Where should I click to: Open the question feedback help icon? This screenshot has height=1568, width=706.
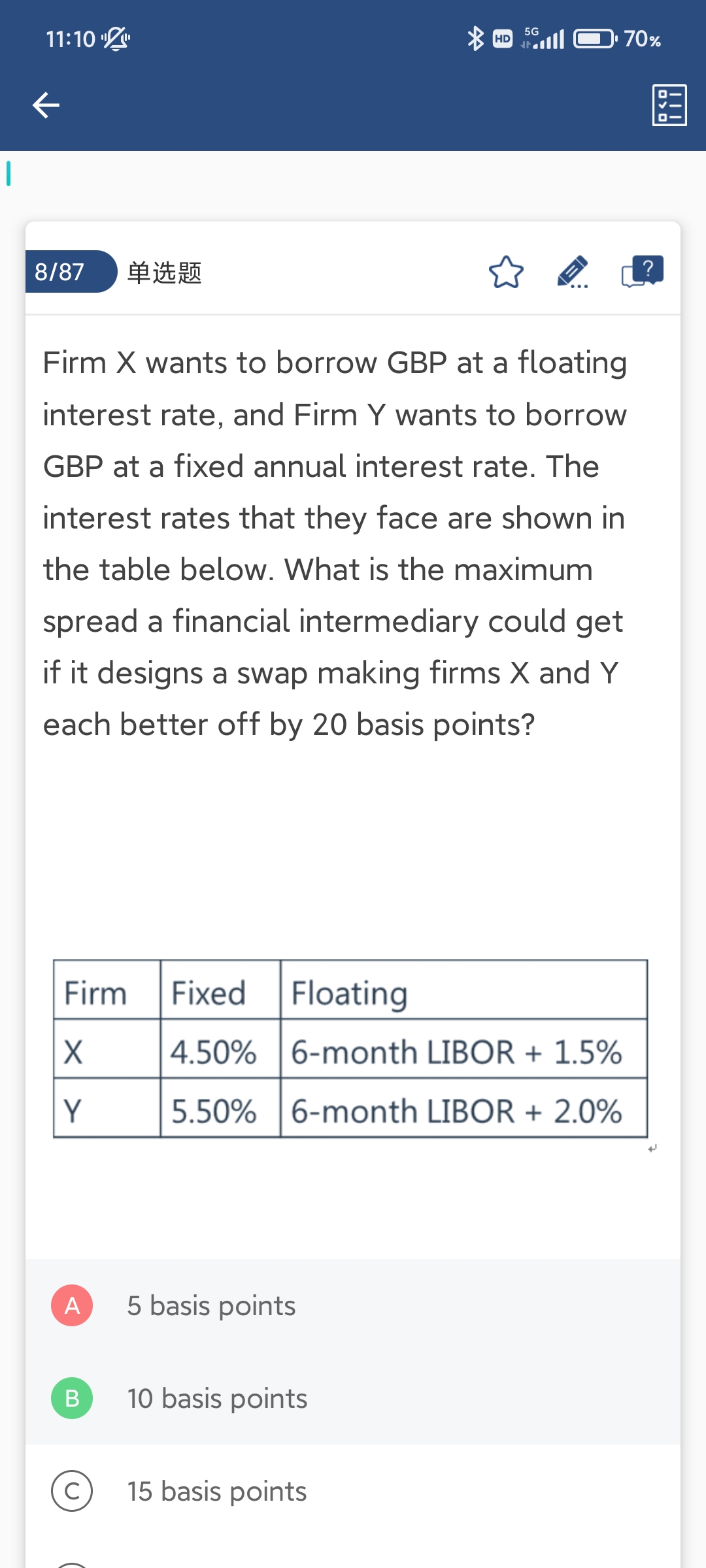click(642, 271)
